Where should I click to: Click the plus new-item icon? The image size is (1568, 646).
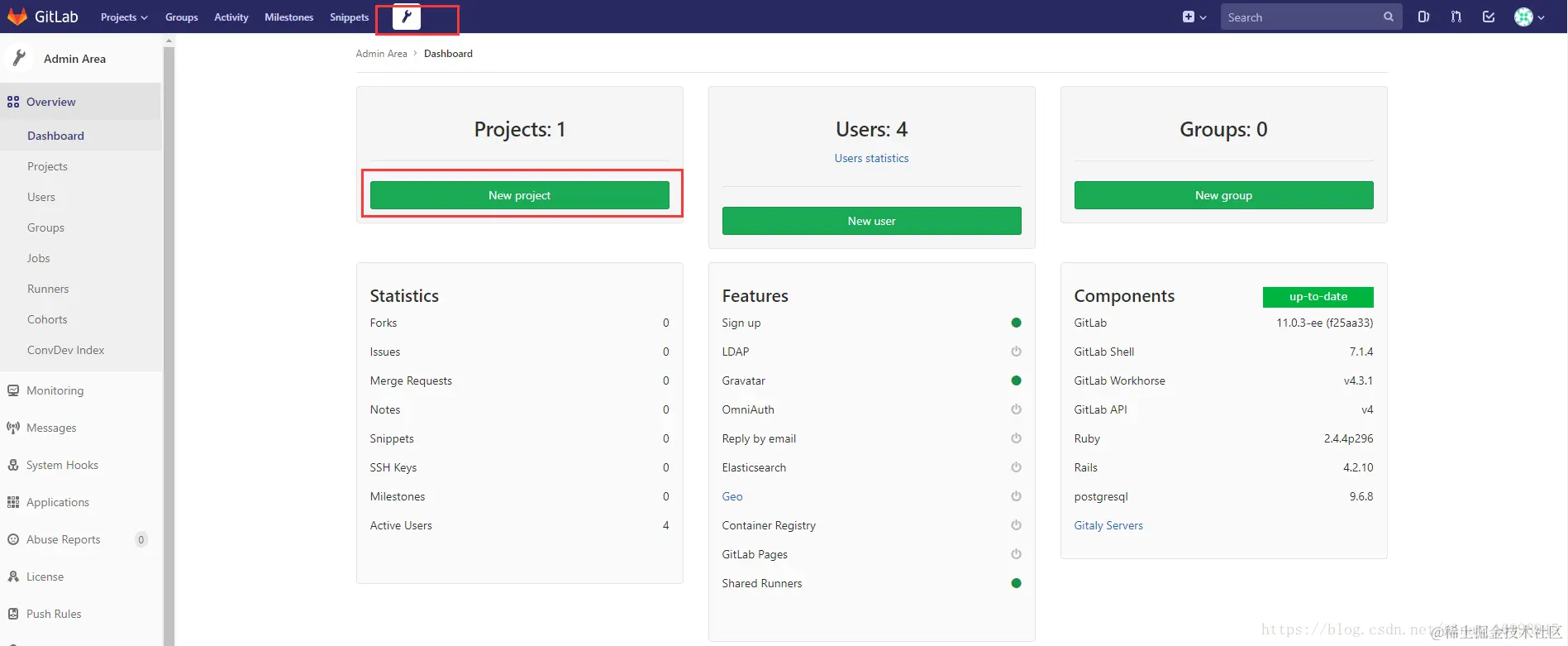click(1189, 17)
